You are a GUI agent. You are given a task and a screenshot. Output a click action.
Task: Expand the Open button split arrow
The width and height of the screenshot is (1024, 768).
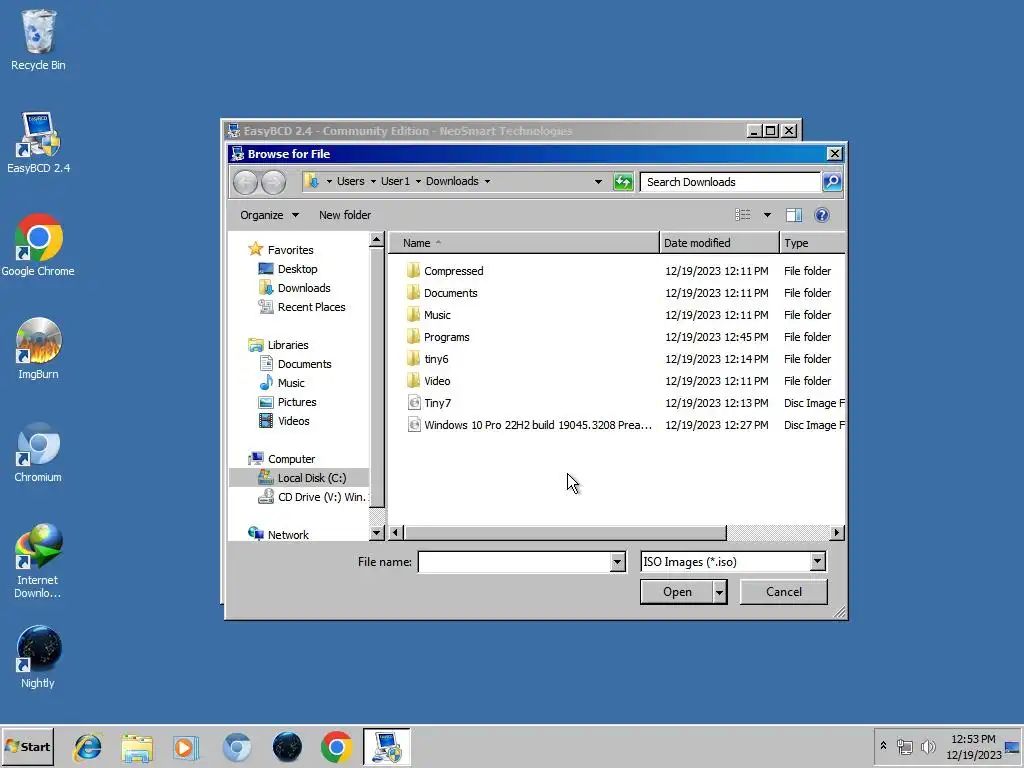pos(720,592)
